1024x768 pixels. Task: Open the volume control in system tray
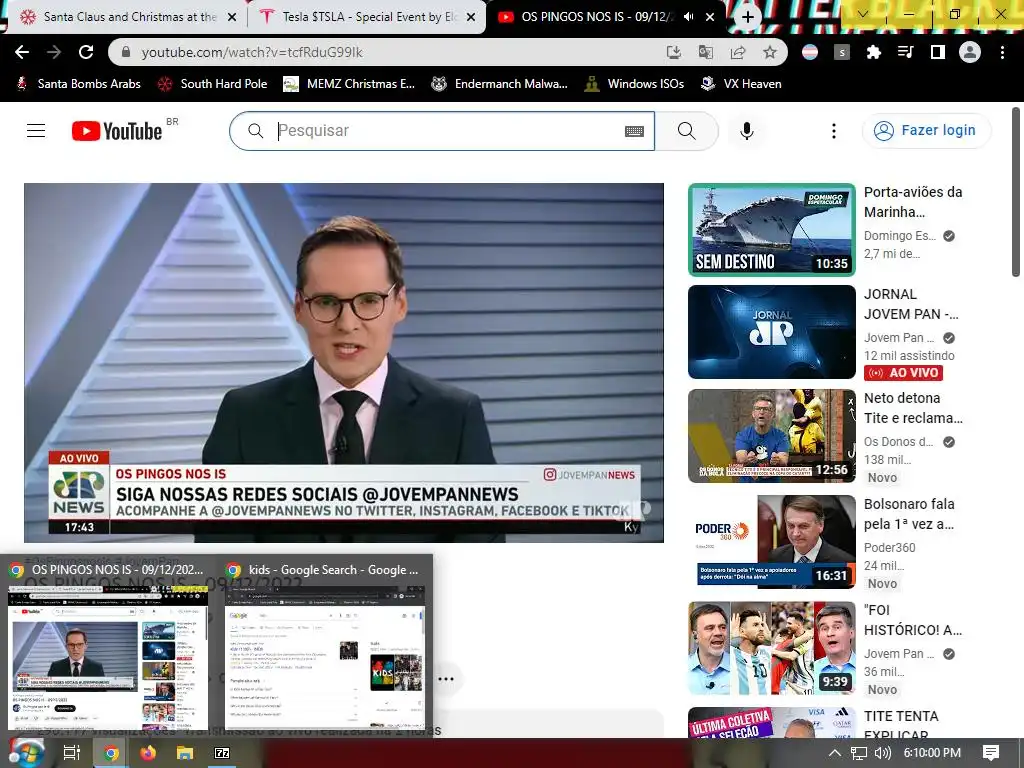click(882, 753)
